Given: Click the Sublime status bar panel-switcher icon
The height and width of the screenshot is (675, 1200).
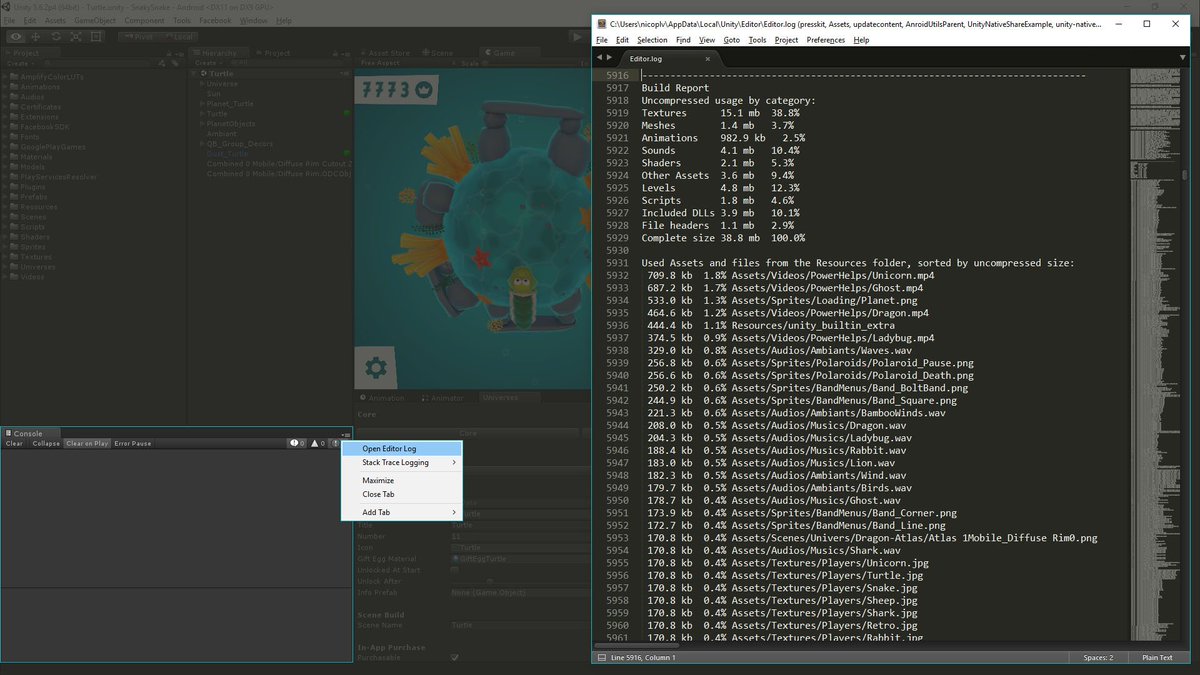Looking at the screenshot, I should [601, 657].
